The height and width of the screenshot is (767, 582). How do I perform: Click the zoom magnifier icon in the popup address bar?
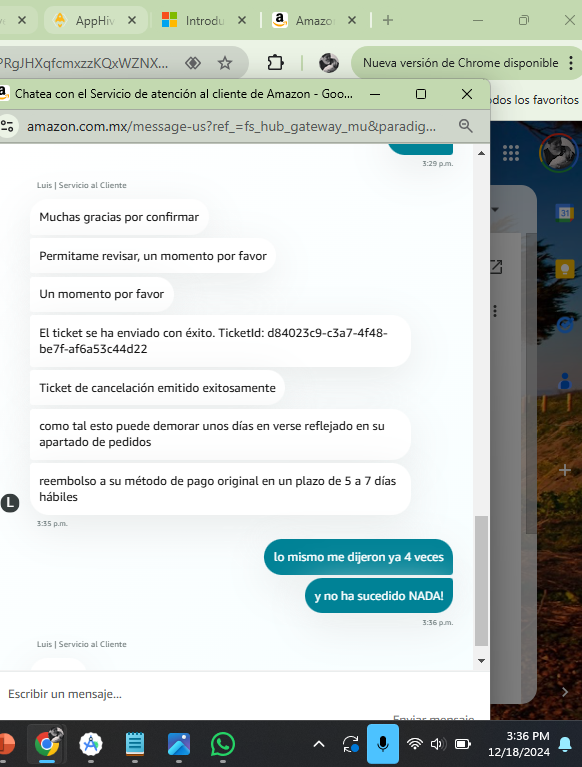(466, 126)
